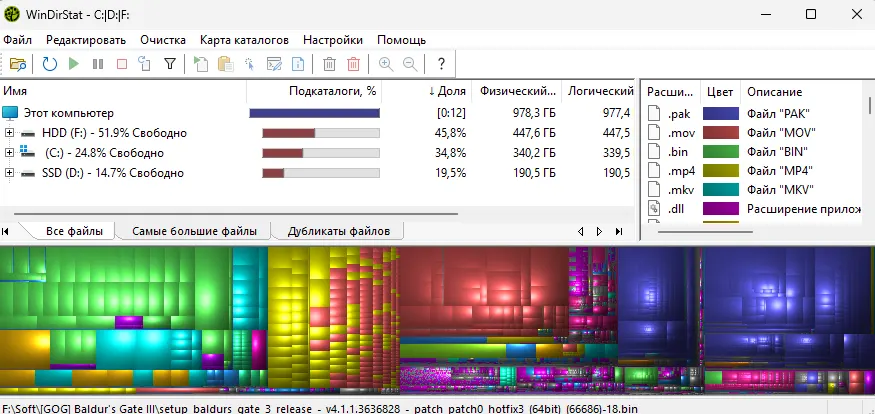Image resolution: width=875 pixels, height=414 pixels.
Task: Open the filter funnel icon
Action: [170, 64]
